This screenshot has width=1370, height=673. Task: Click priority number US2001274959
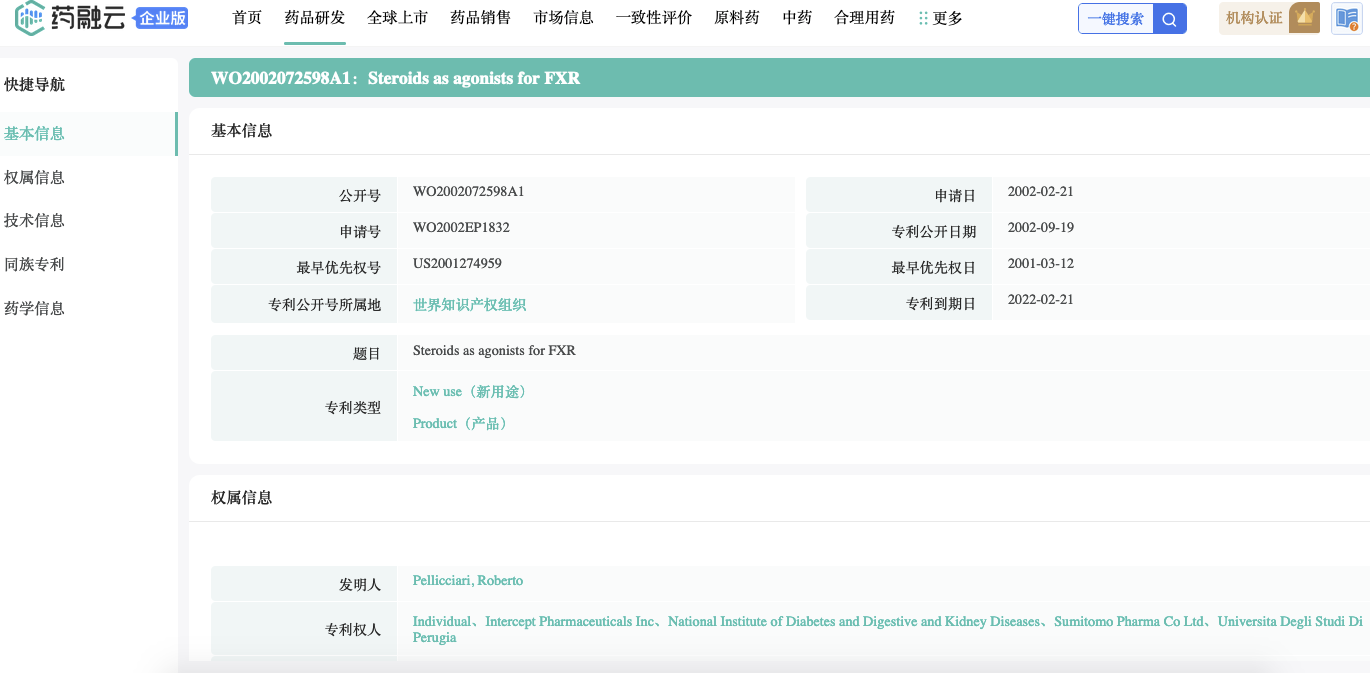point(457,263)
